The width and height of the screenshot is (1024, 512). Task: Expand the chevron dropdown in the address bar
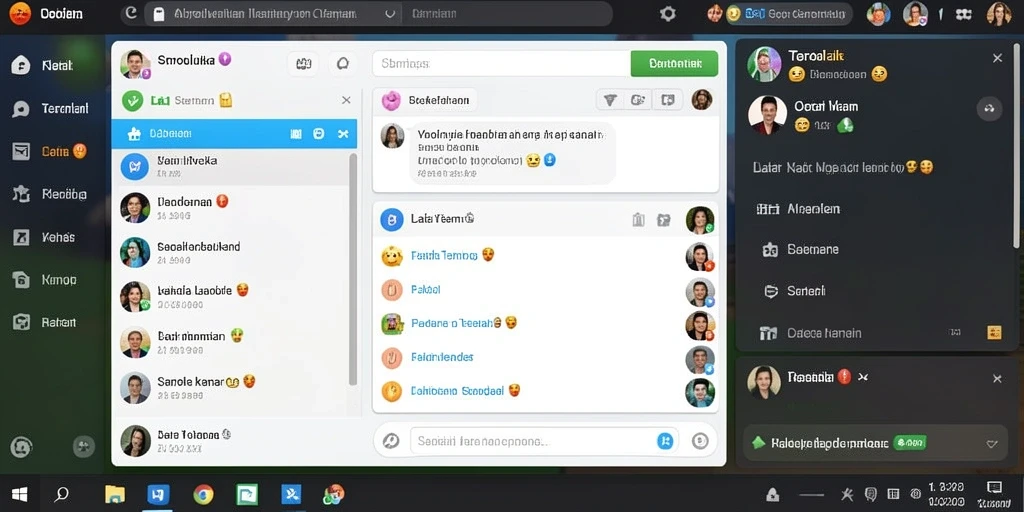coord(391,14)
